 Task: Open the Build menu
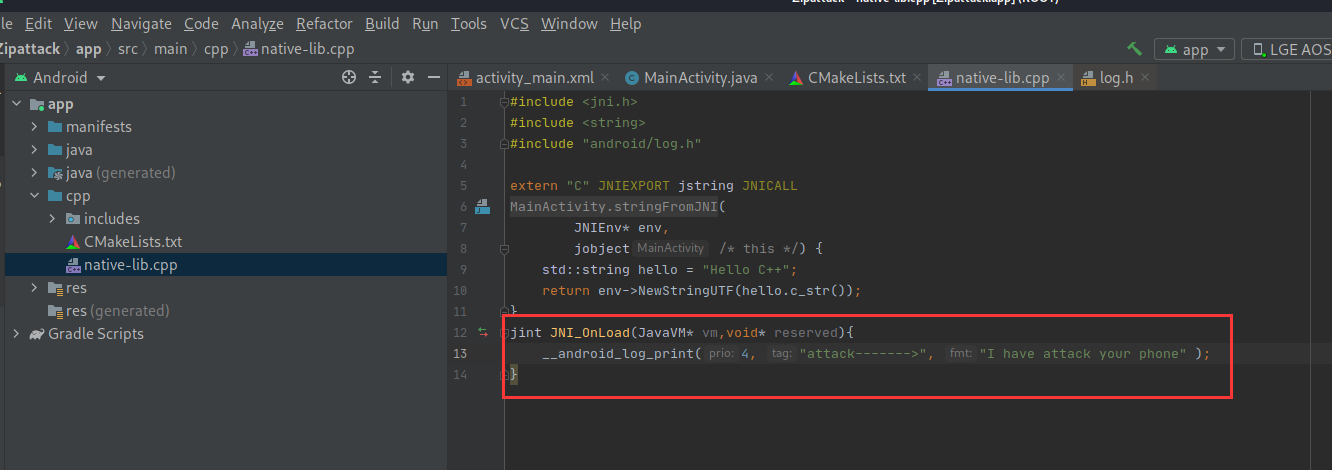click(383, 23)
